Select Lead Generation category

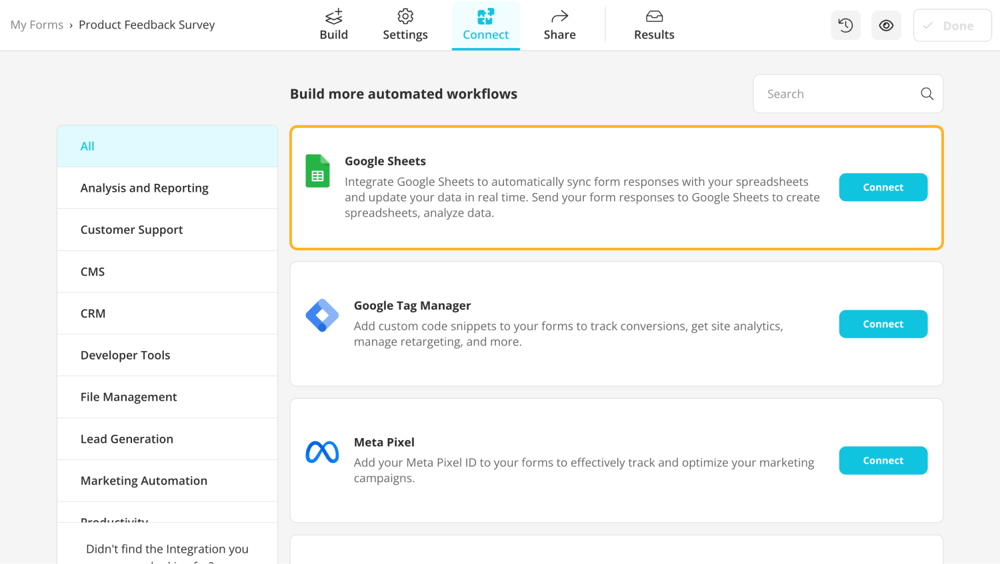(x=167, y=439)
